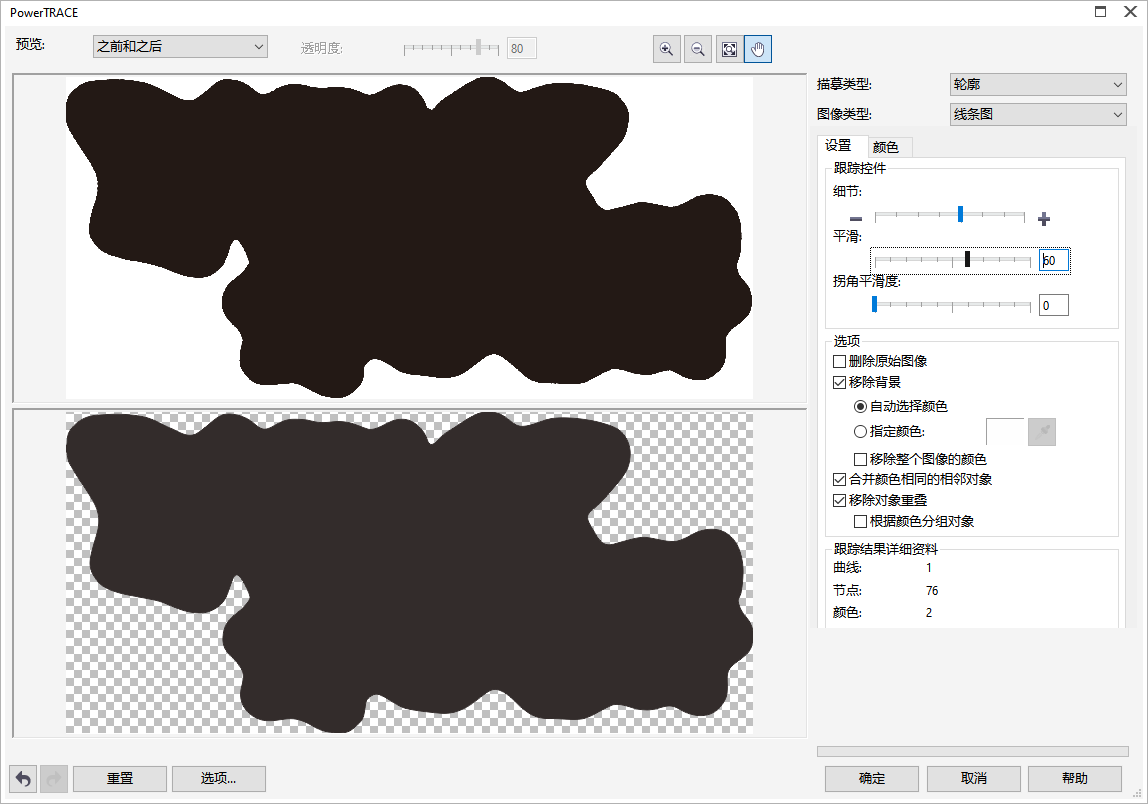Image resolution: width=1148 pixels, height=804 pixels.
Task: Switch to the 颜色 tab
Action: (x=886, y=147)
